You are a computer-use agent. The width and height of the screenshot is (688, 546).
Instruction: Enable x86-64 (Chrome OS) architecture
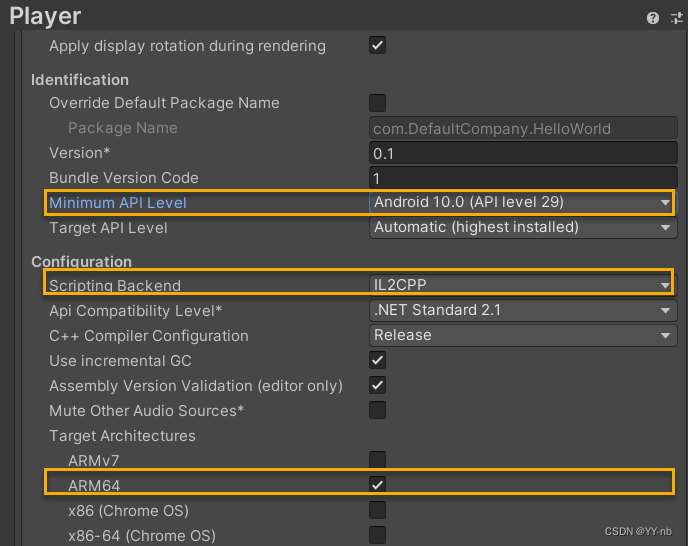[x=378, y=535]
